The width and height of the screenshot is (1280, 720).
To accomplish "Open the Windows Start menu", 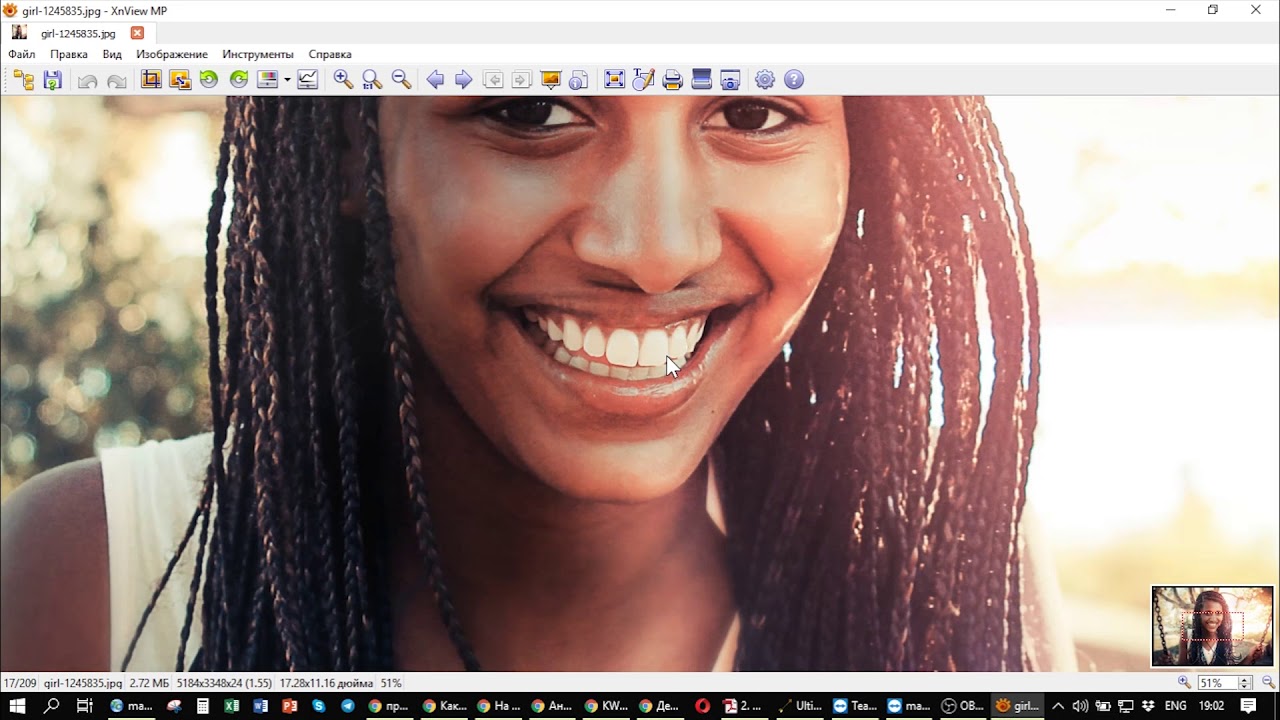I will (17, 705).
